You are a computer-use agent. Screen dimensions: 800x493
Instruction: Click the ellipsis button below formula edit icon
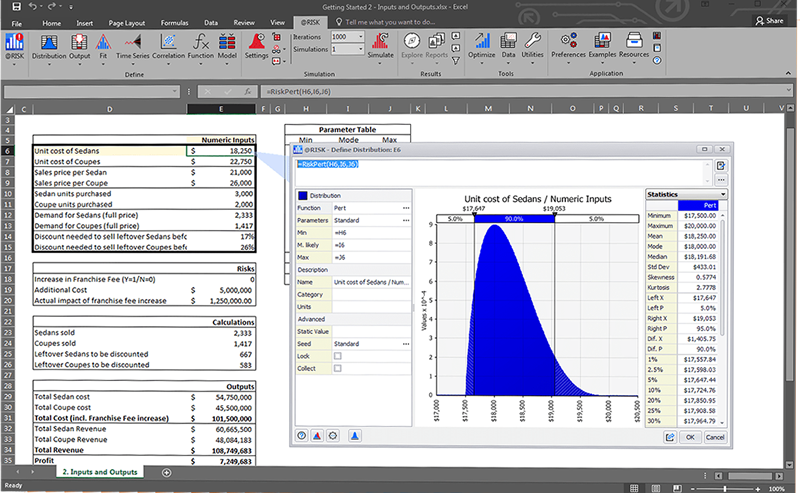click(721, 180)
